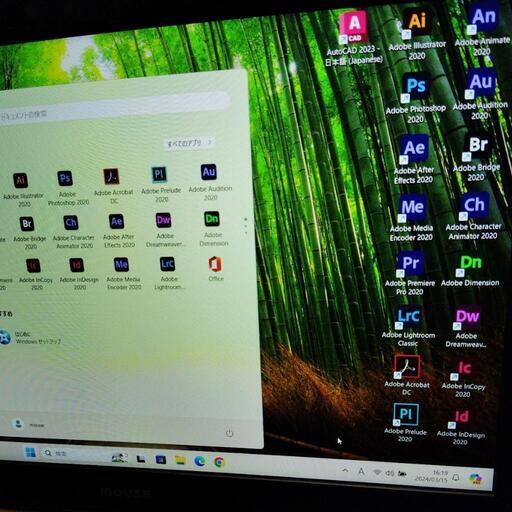Select Adobe Prelude 2020 desktop icon

405,423
